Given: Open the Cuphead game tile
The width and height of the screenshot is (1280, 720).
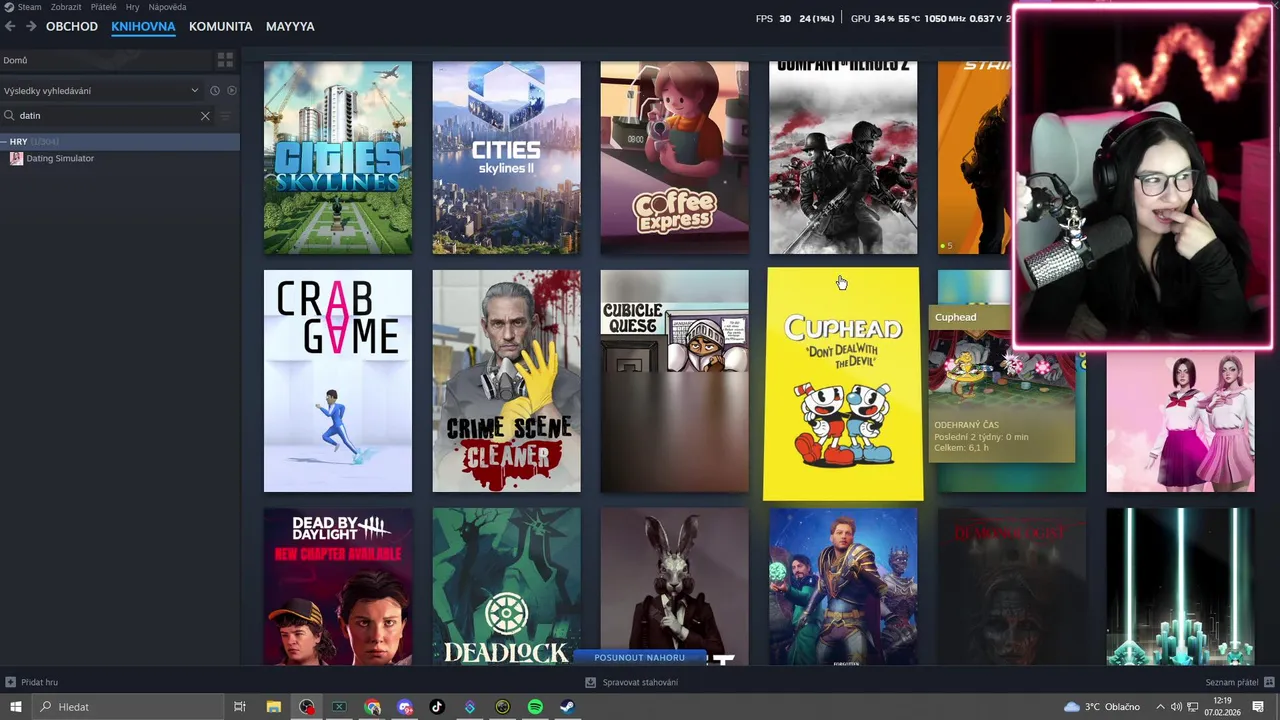Looking at the screenshot, I should [x=843, y=383].
